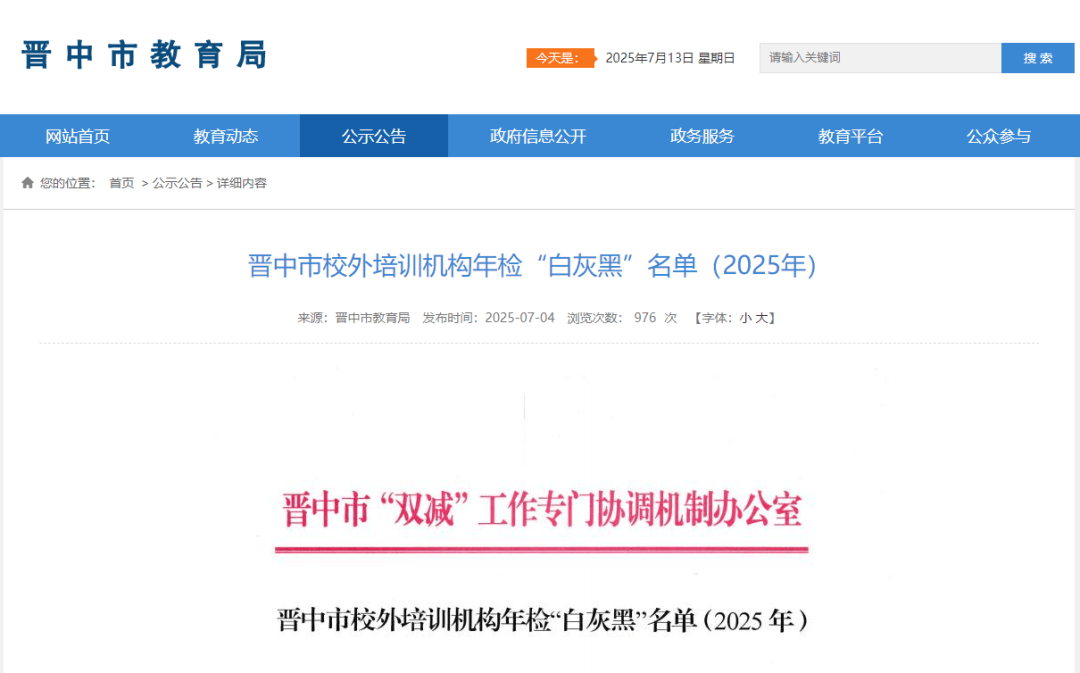Screen dimensions: 1080x673
Task: Click the blue article title 晋中市校外培训机构年检“白灰黑”名单
Action: pyautogui.click(x=532, y=265)
